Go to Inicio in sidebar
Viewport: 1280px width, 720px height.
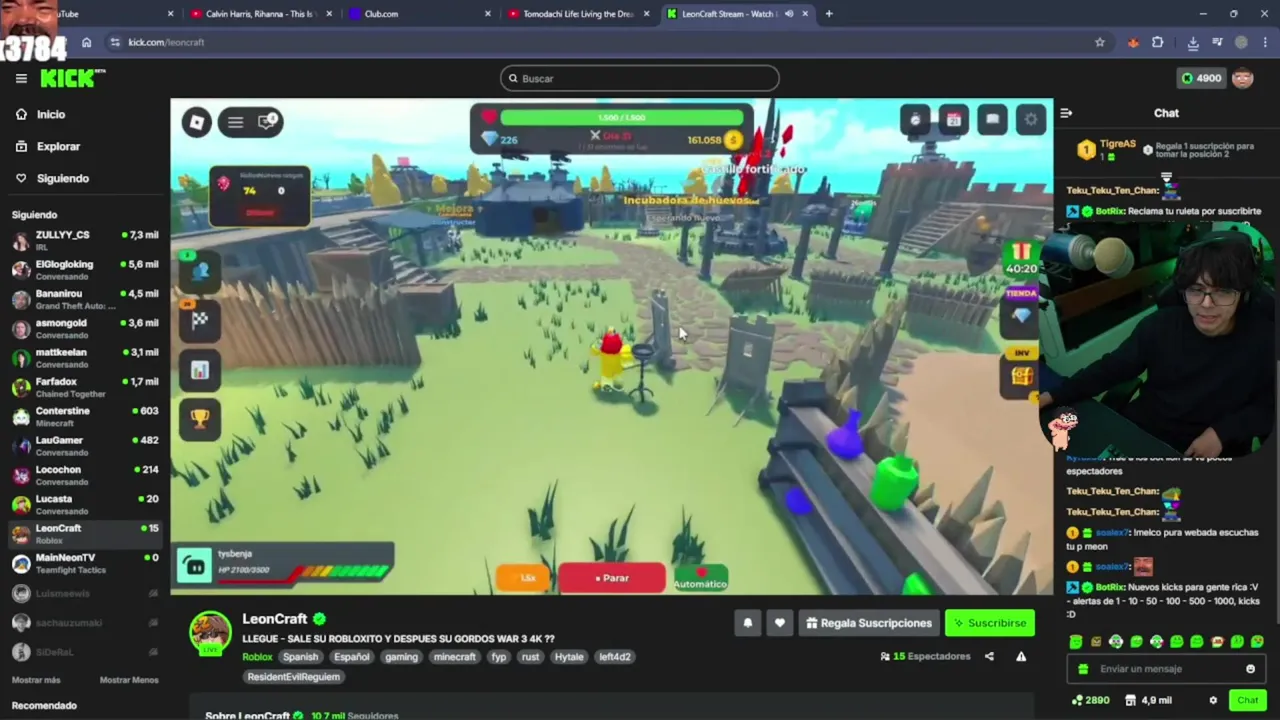(x=51, y=114)
